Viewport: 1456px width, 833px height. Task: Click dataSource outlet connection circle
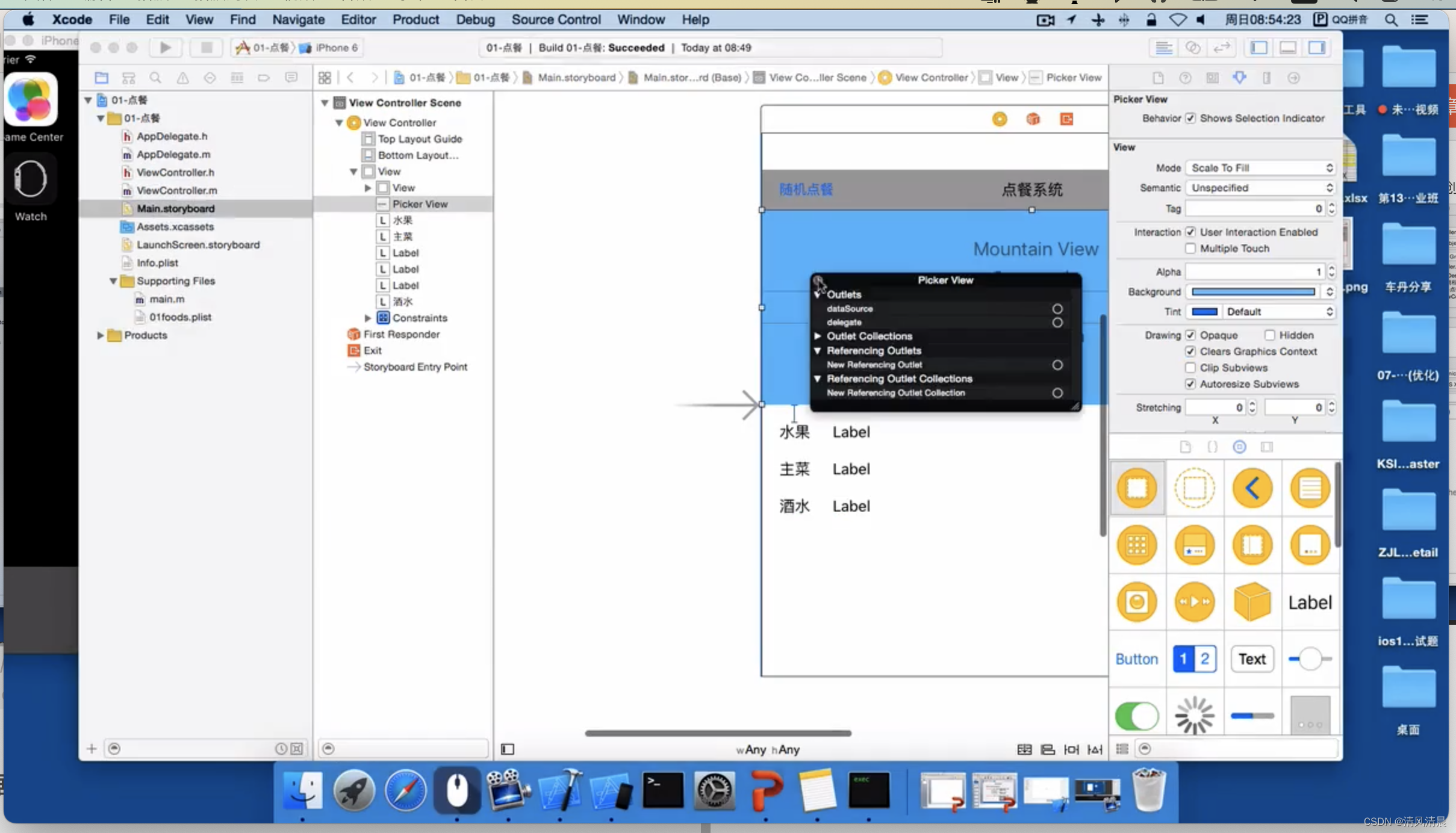[x=1057, y=309]
